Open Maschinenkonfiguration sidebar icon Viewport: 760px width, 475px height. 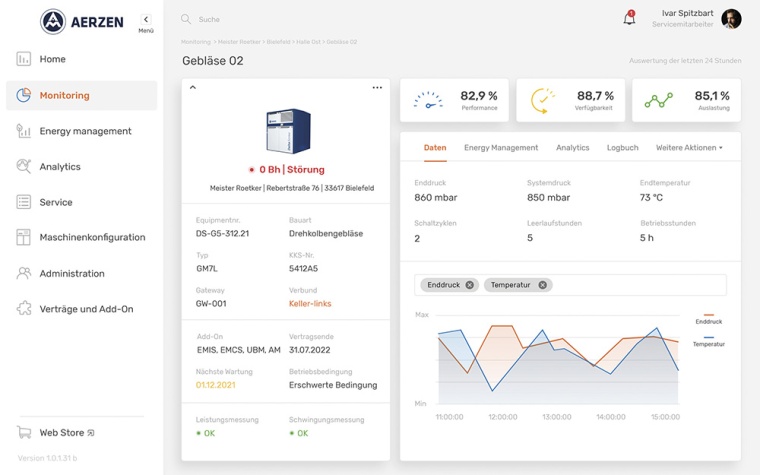(x=24, y=238)
